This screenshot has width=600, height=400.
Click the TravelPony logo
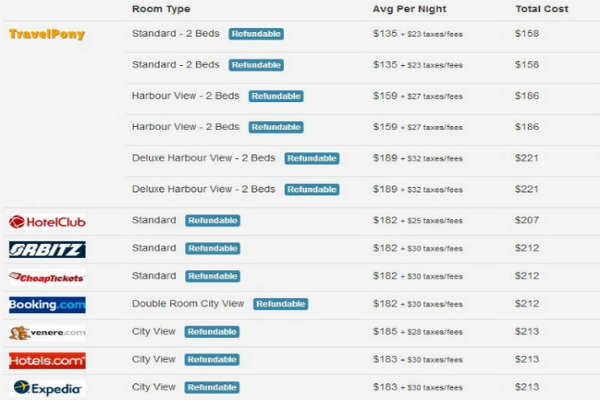click(47, 34)
